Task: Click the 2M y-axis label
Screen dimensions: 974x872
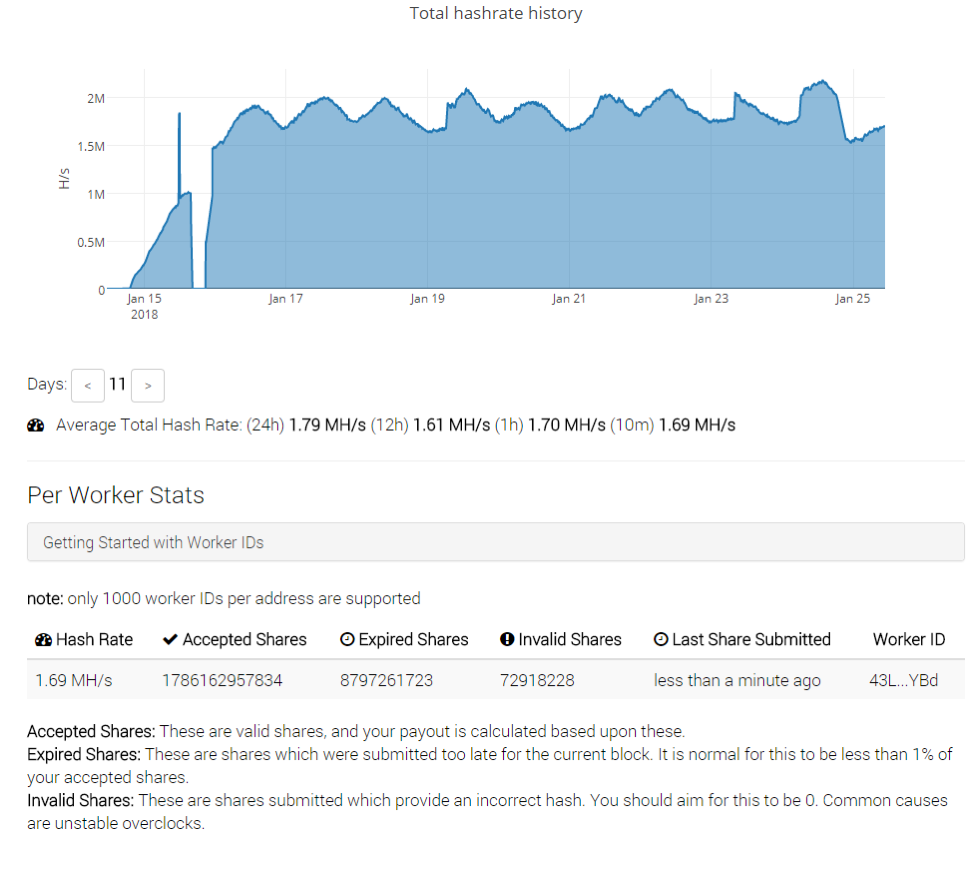Action: [96, 99]
